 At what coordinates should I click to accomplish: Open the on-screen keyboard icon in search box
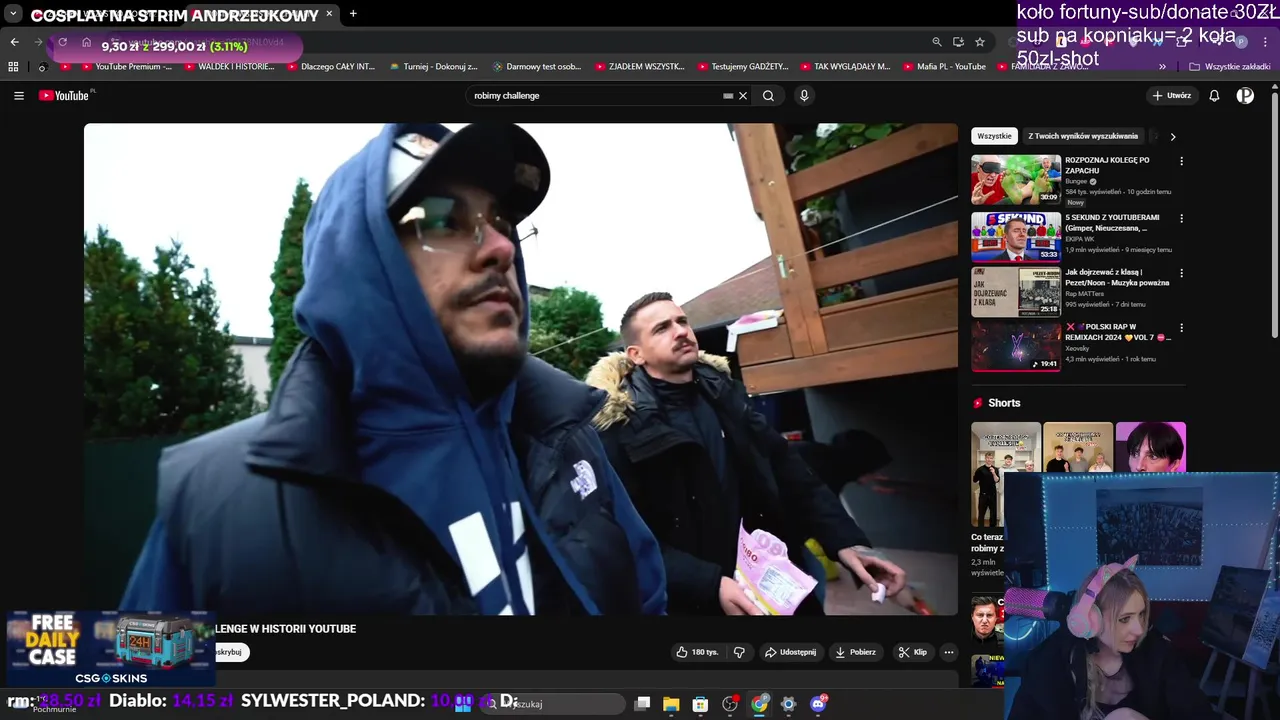click(728, 96)
